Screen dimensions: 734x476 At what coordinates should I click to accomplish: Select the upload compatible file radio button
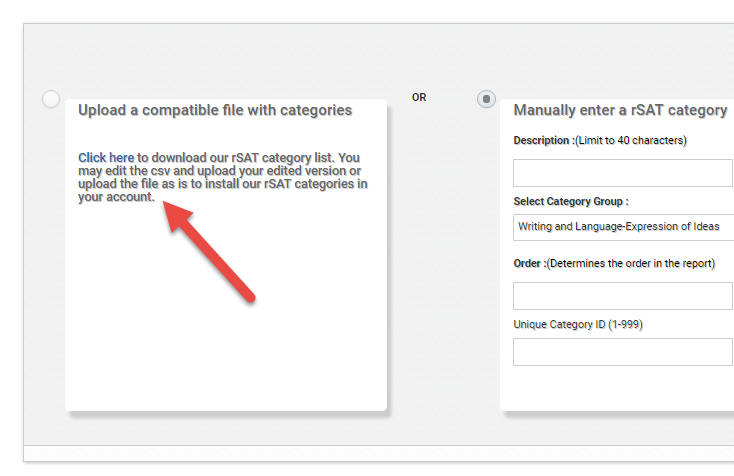tap(51, 99)
